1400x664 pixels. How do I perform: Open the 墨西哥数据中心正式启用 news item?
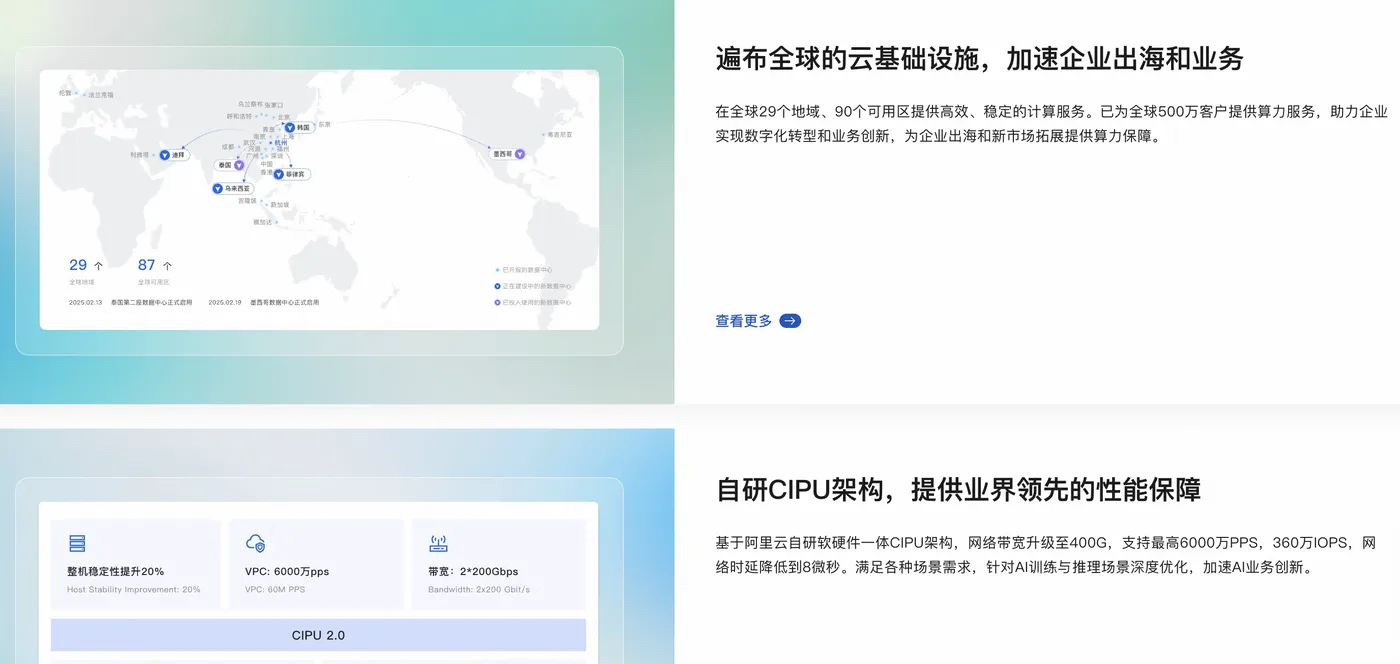(x=285, y=302)
